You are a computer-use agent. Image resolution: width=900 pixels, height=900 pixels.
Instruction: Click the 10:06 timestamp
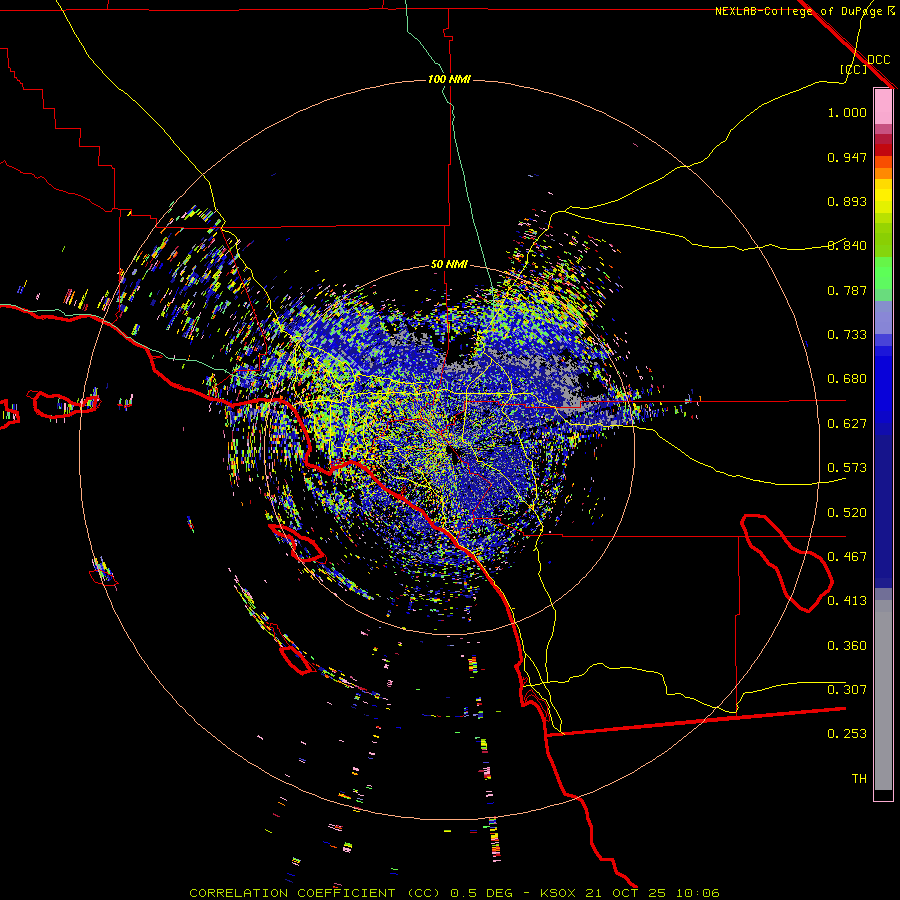pyautogui.click(x=697, y=893)
